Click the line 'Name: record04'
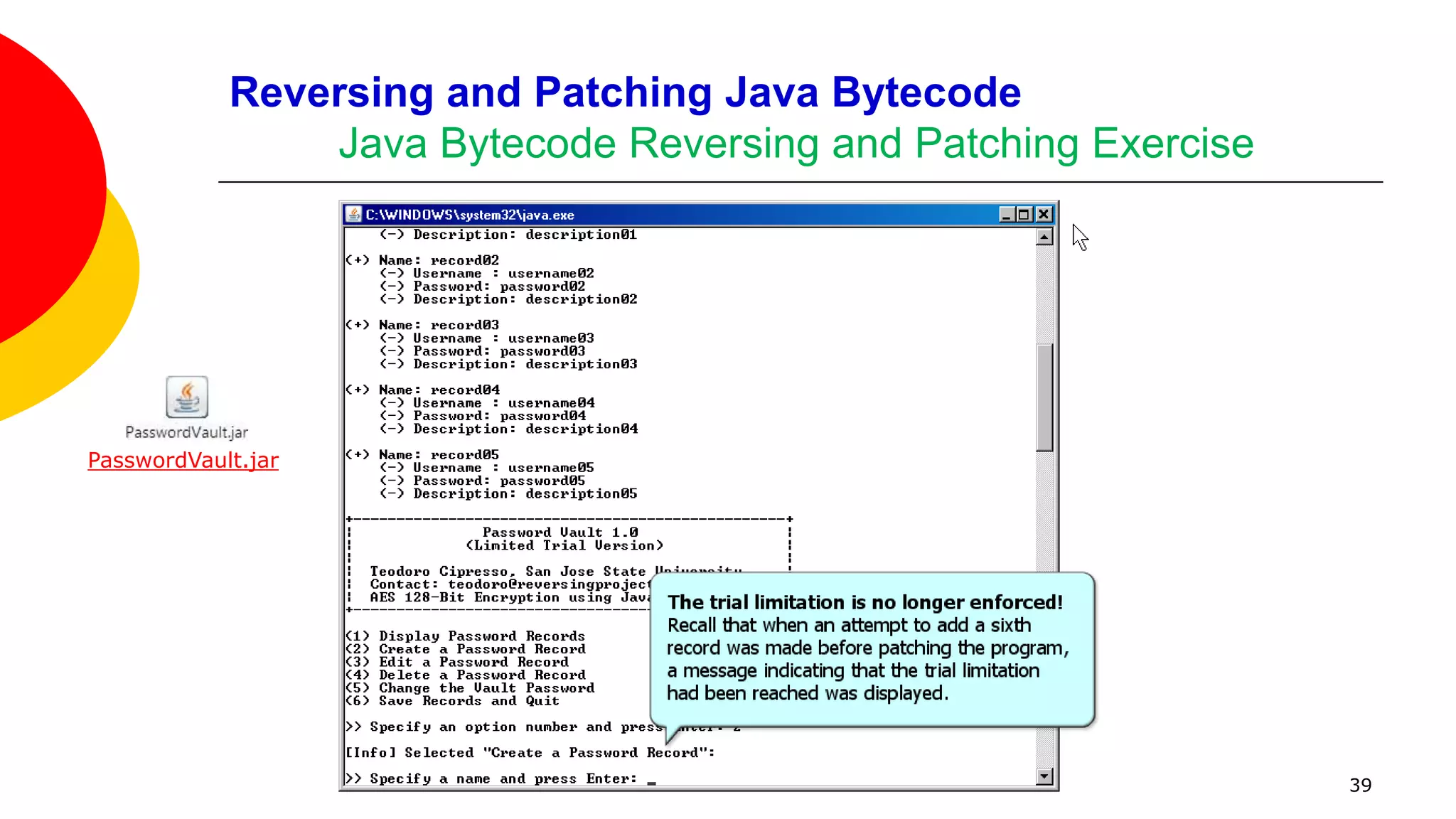Viewport: 1456px width, 819px height. (x=422, y=390)
